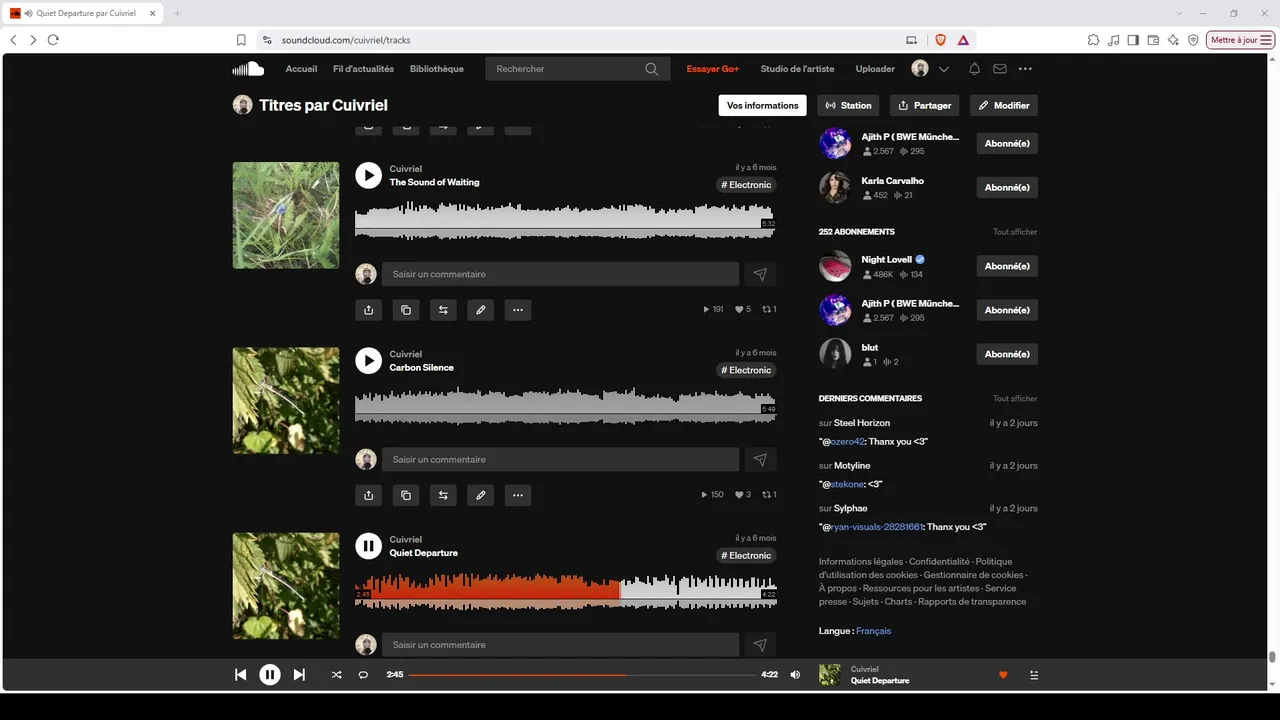Pause playback in the bottom player bar
Viewport: 1280px width, 720px height.
270,675
